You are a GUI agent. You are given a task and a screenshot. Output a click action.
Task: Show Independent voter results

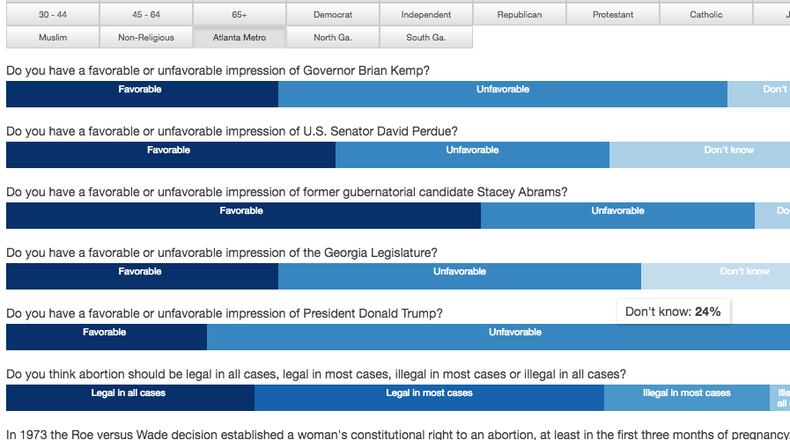pyautogui.click(x=425, y=15)
